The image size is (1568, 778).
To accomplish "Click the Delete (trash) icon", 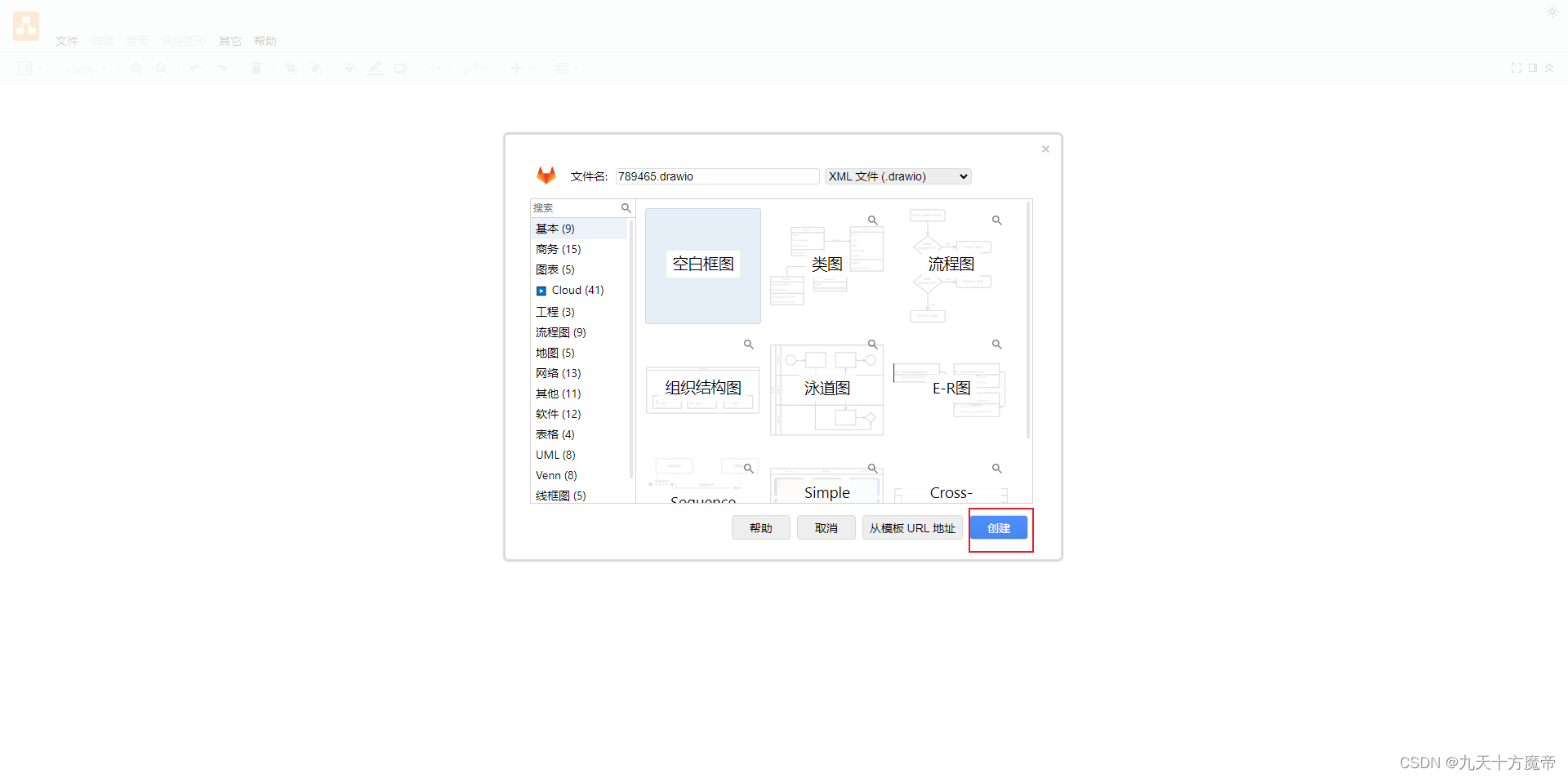I will tap(256, 69).
